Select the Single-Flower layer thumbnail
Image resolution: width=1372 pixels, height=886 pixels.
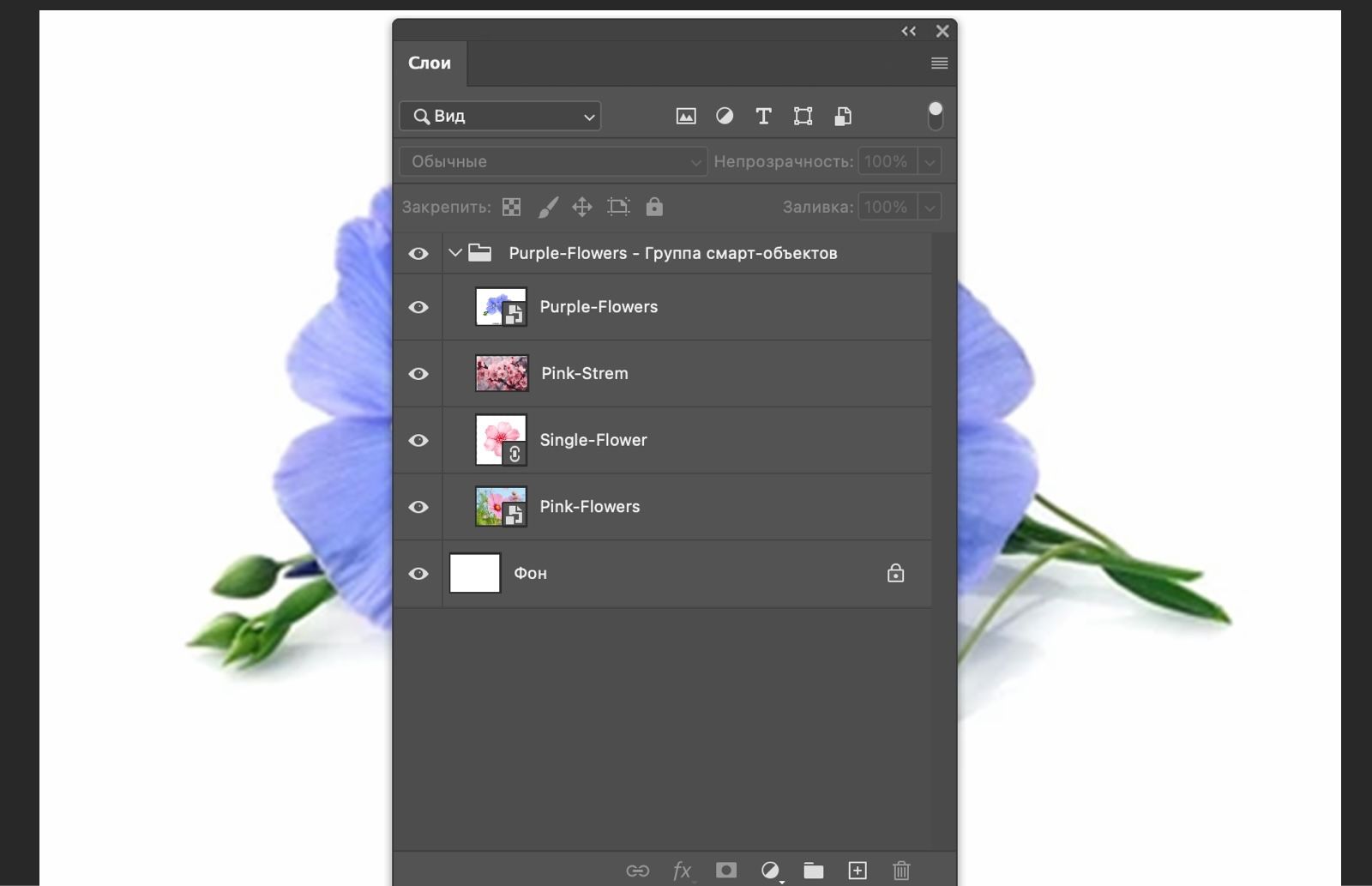pyautogui.click(x=502, y=440)
